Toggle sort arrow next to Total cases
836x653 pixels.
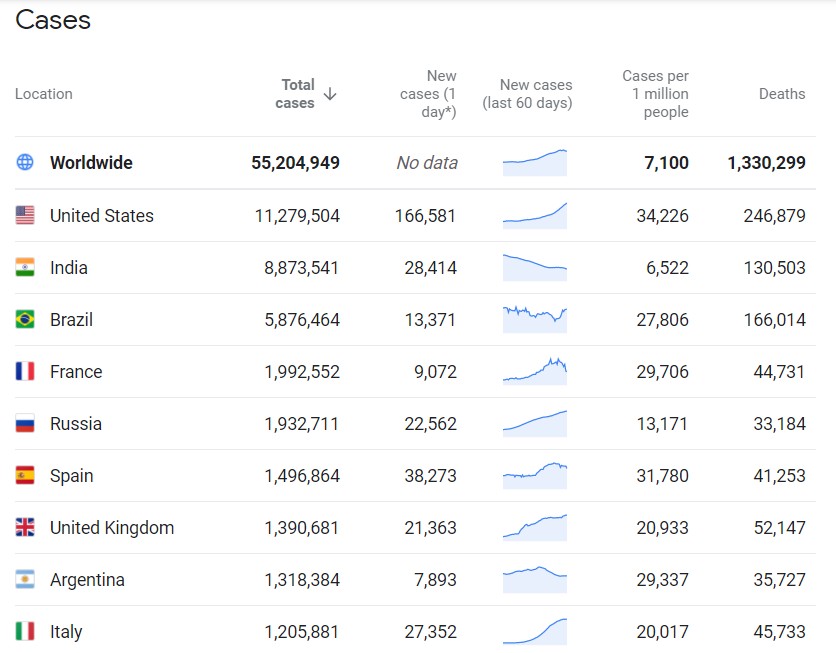(x=330, y=94)
